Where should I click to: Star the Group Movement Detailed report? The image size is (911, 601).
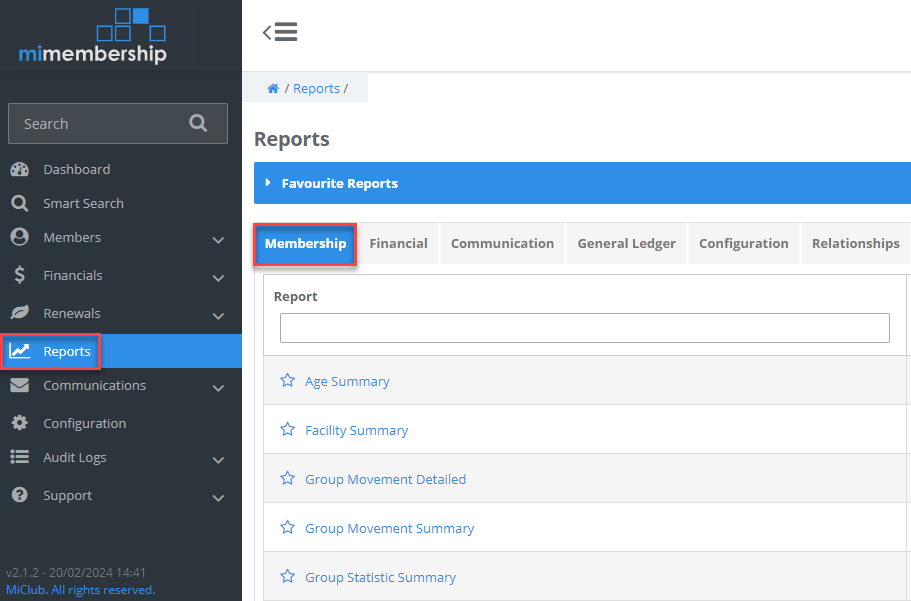(288, 478)
